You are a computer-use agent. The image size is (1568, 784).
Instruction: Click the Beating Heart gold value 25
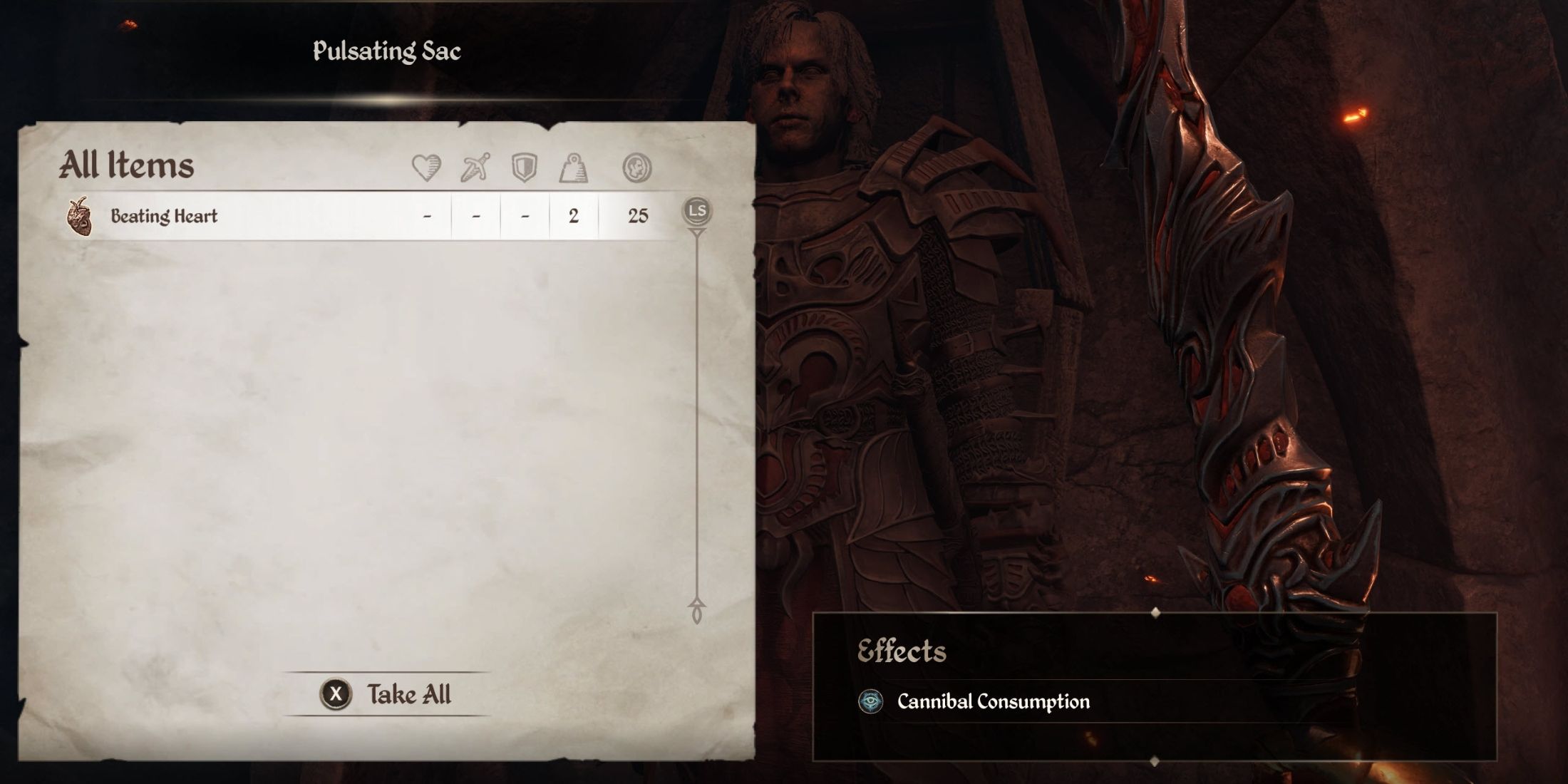click(638, 216)
